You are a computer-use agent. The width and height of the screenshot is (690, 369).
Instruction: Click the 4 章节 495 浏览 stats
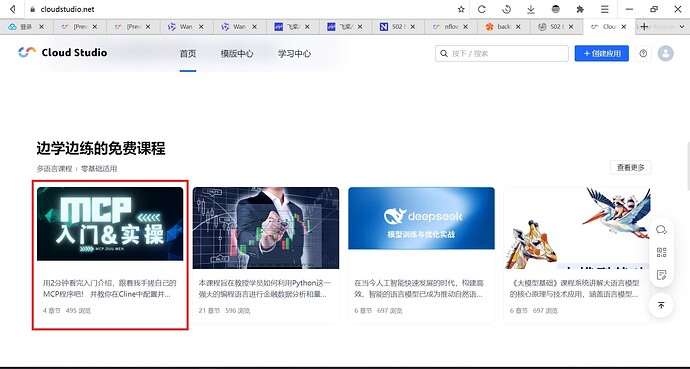(66, 311)
